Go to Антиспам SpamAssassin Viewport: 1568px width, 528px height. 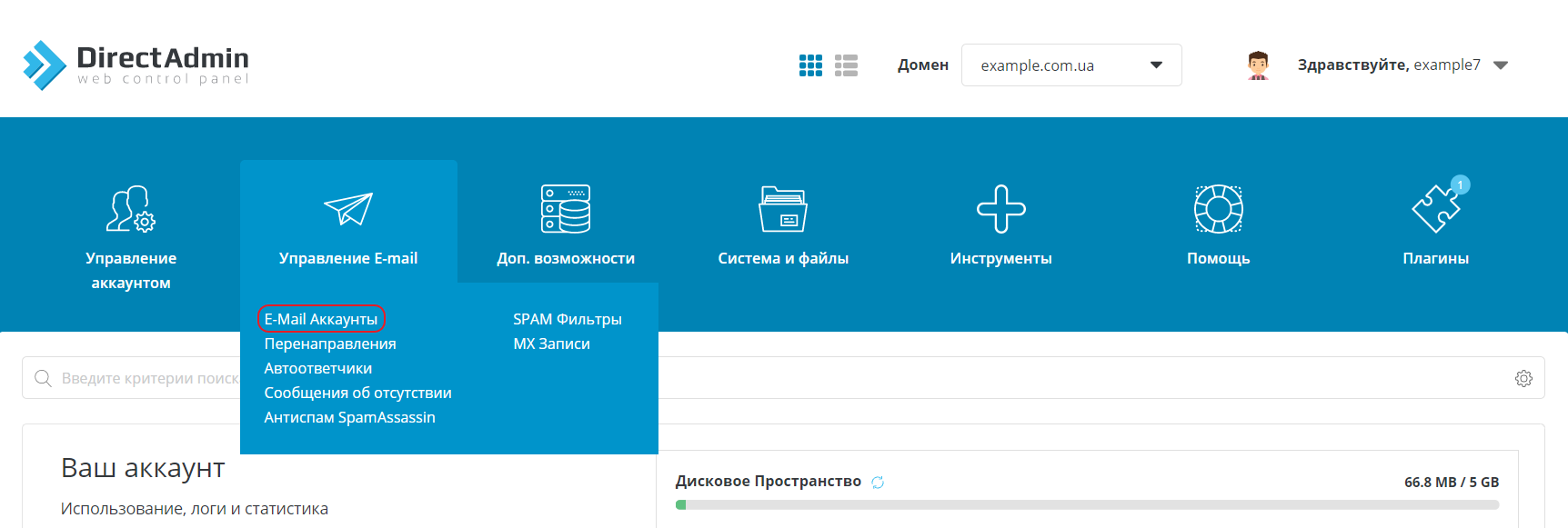pos(349,417)
